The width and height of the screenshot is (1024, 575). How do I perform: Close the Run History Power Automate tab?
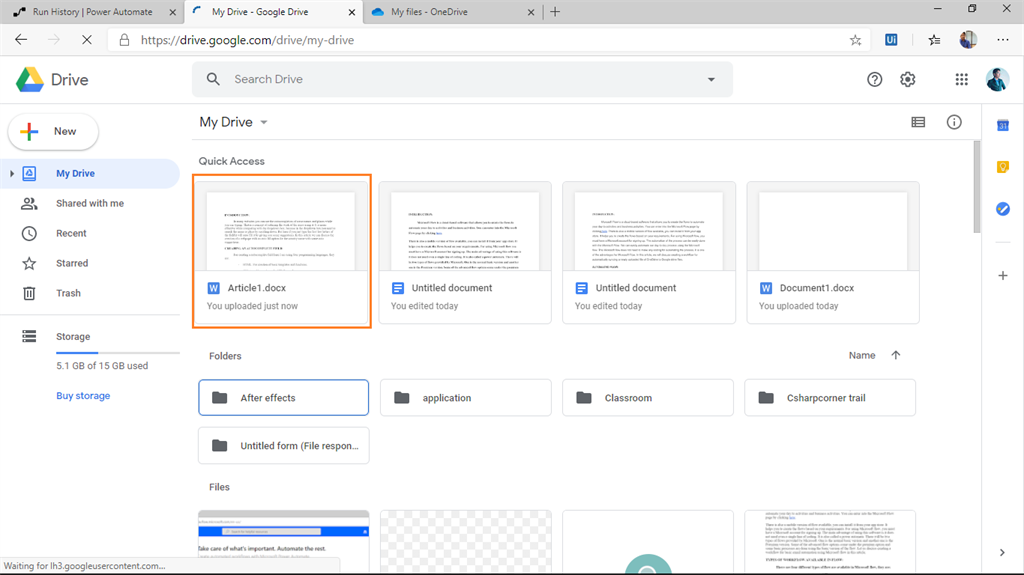pyautogui.click(x=172, y=12)
